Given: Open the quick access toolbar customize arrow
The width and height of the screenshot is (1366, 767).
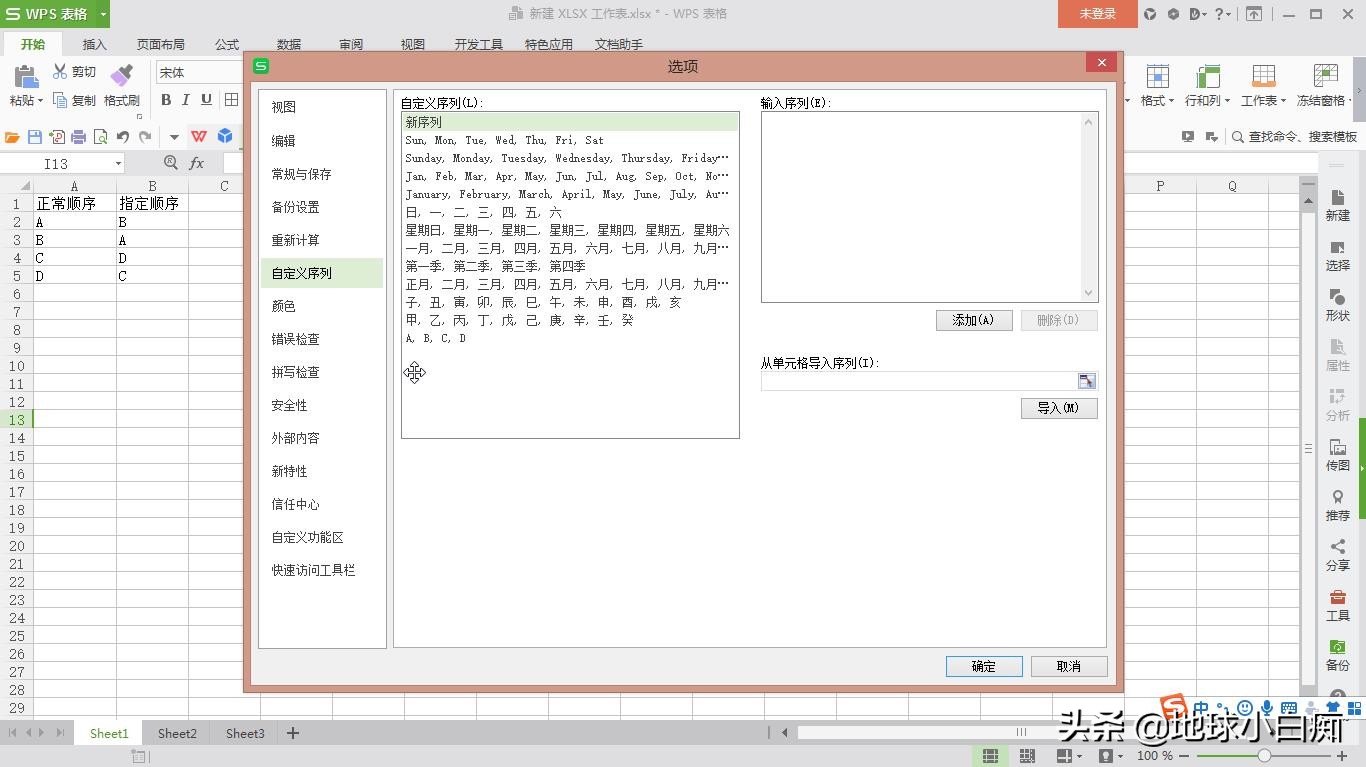Looking at the screenshot, I should click(174, 137).
